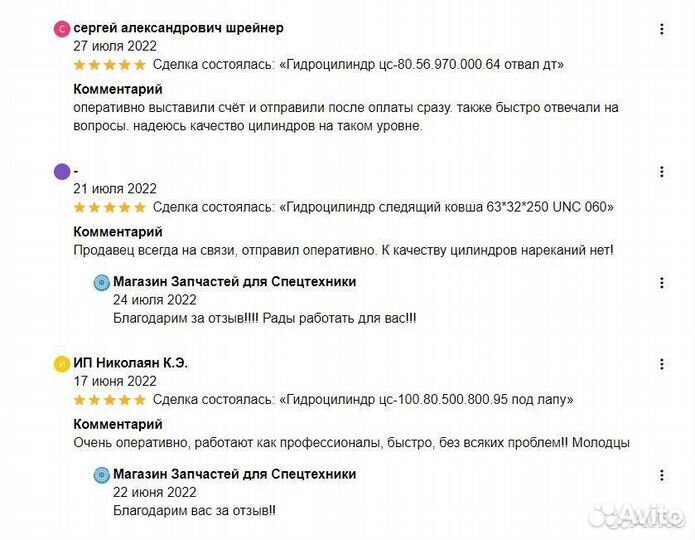The width and height of the screenshot is (695, 540).
Task: Click reviewer name сергей александрович шрейнер
Action: tap(178, 28)
